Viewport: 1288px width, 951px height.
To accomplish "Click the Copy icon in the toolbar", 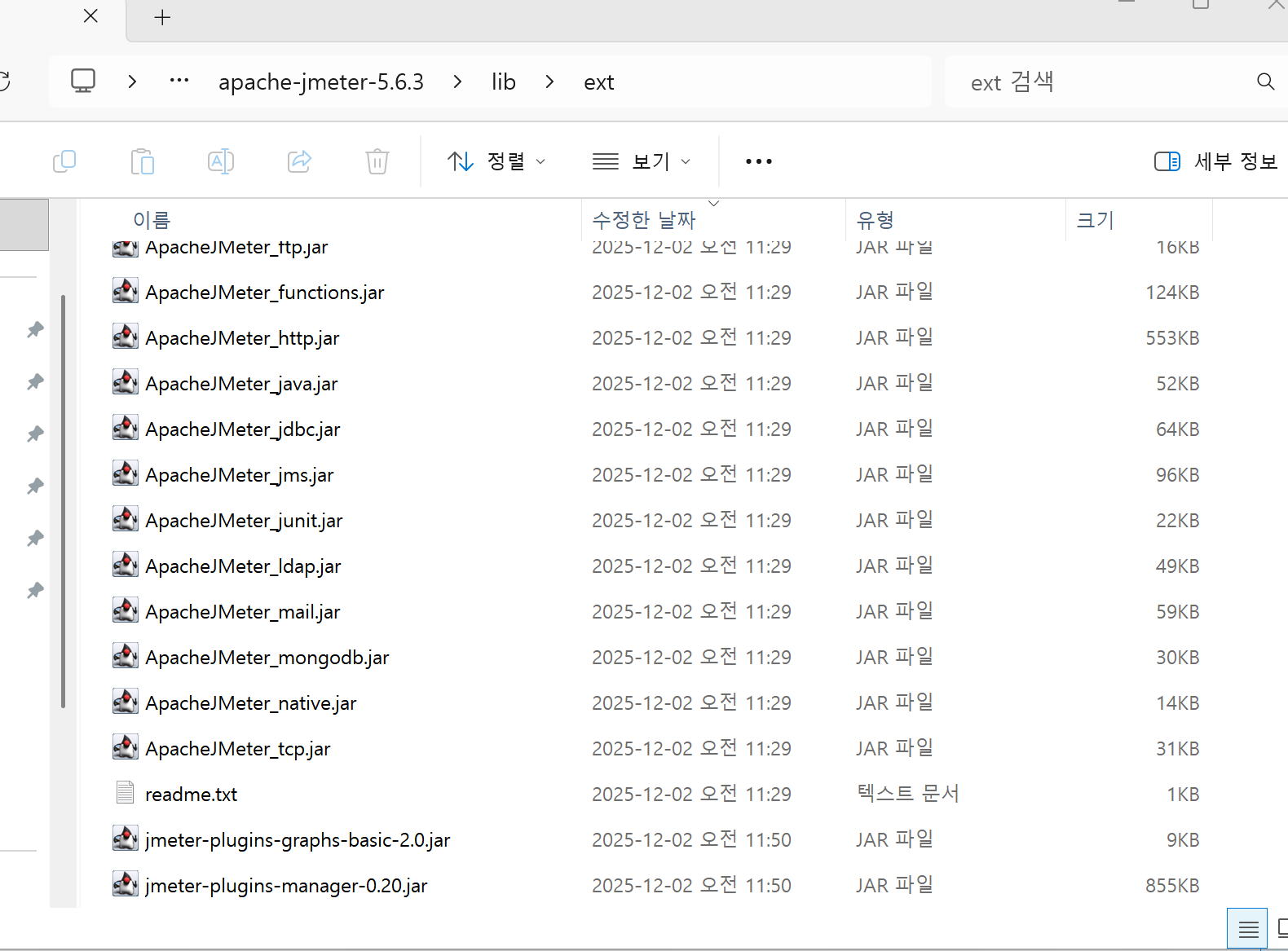I will 64,161.
